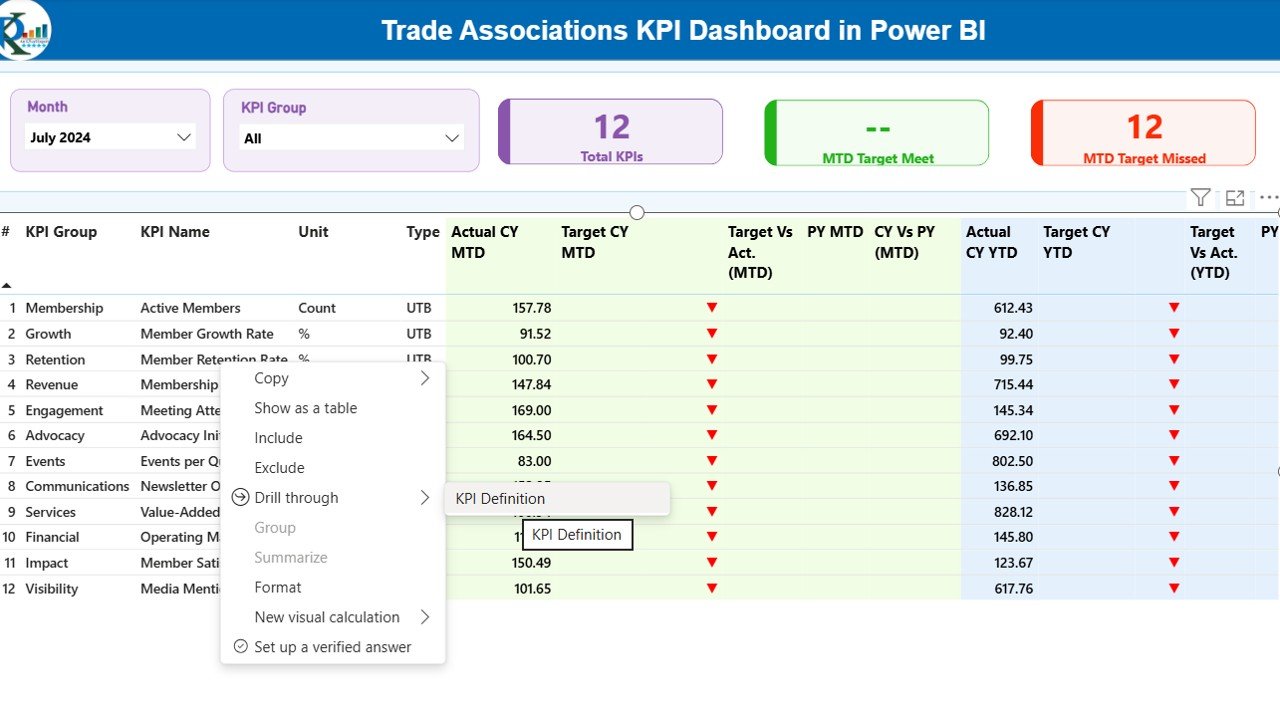Click the verified answer checkmark icon
1280x714 pixels.
[x=240, y=647]
